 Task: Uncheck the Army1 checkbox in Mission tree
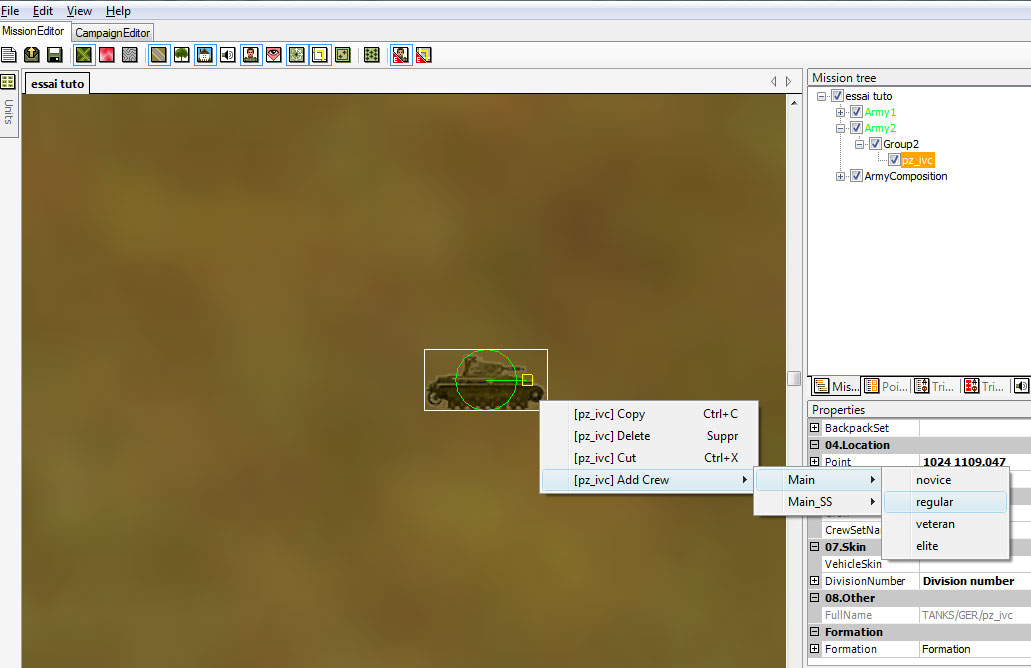pyautogui.click(x=856, y=112)
